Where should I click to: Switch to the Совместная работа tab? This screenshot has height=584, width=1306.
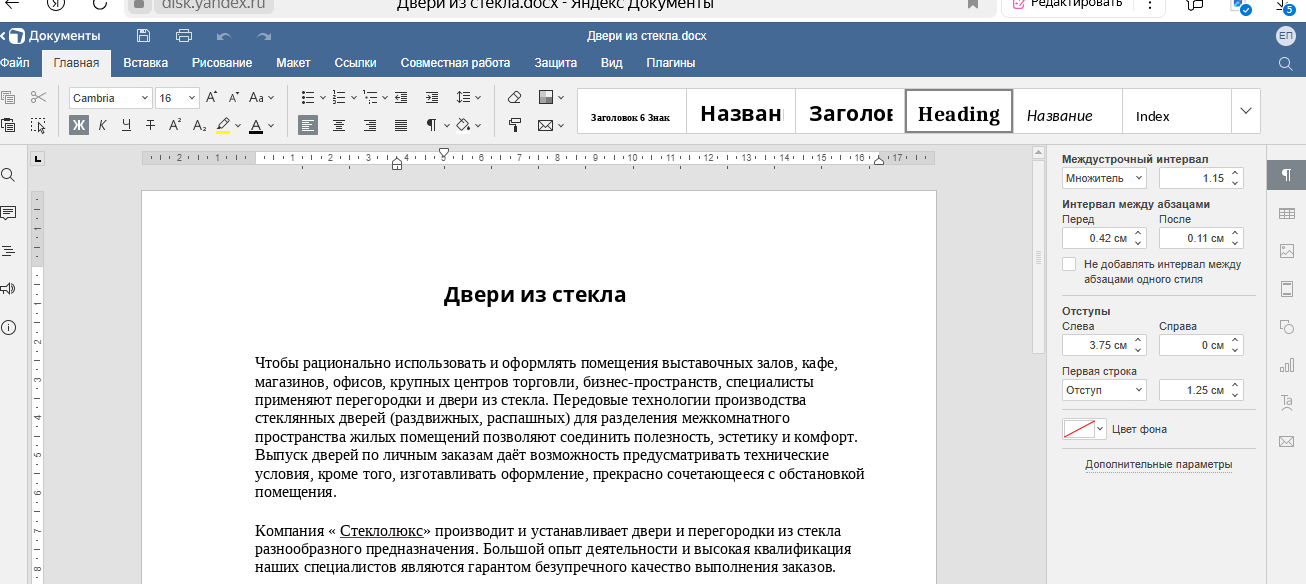(455, 63)
